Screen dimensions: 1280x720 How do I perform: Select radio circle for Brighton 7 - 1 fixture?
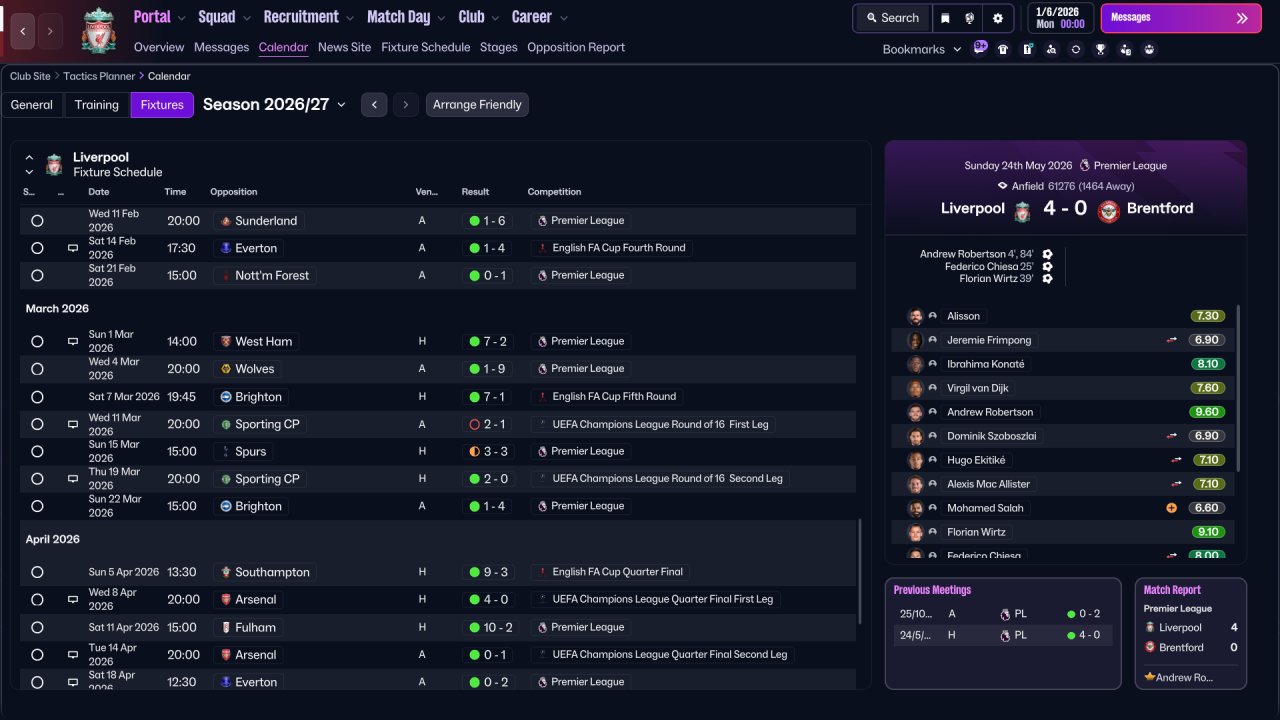click(x=37, y=397)
